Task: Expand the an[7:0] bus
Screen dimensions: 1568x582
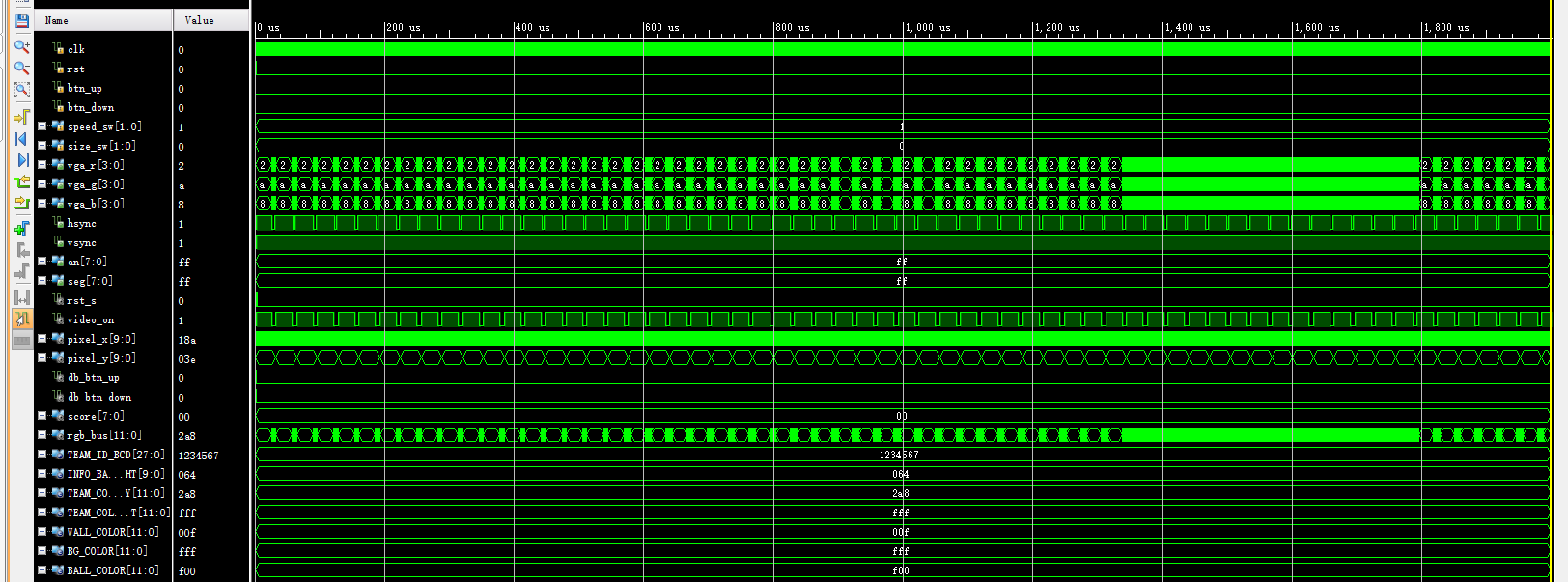Action: 42,262
